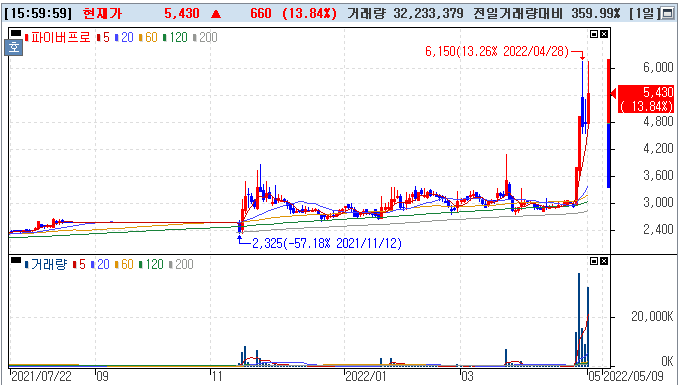The height and width of the screenshot is (385, 679).
Task: Click the 2,325 low annotation
Action: (327, 244)
